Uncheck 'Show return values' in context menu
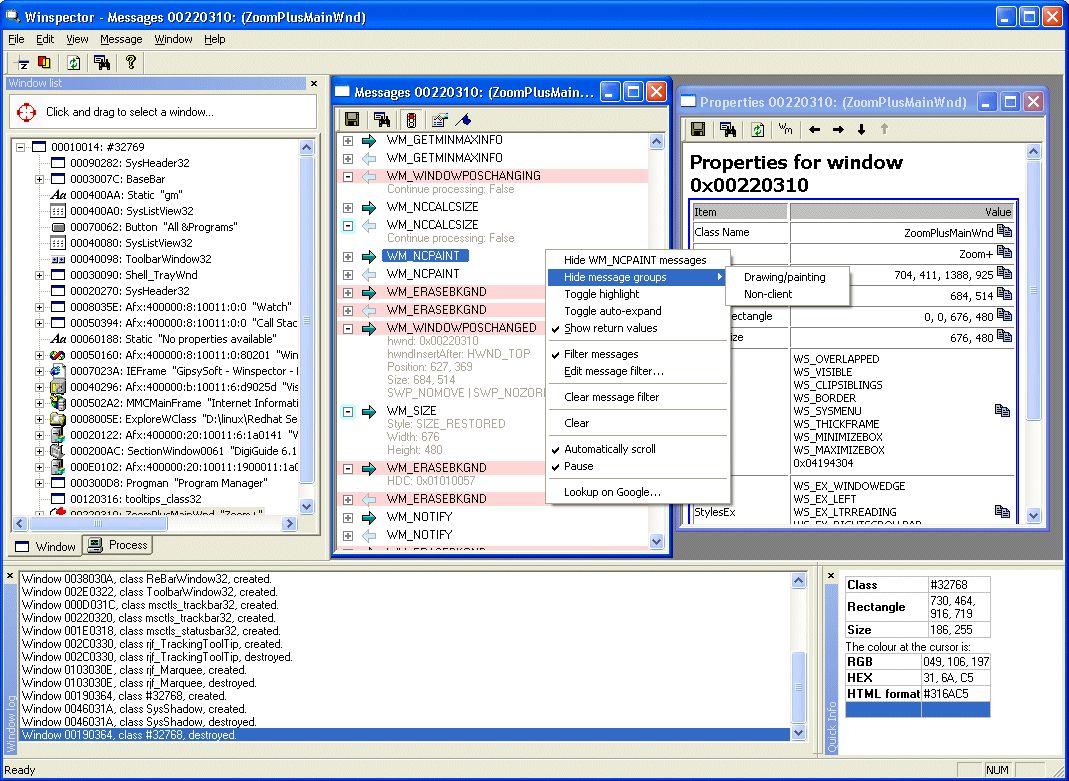1069x781 pixels. [610, 328]
